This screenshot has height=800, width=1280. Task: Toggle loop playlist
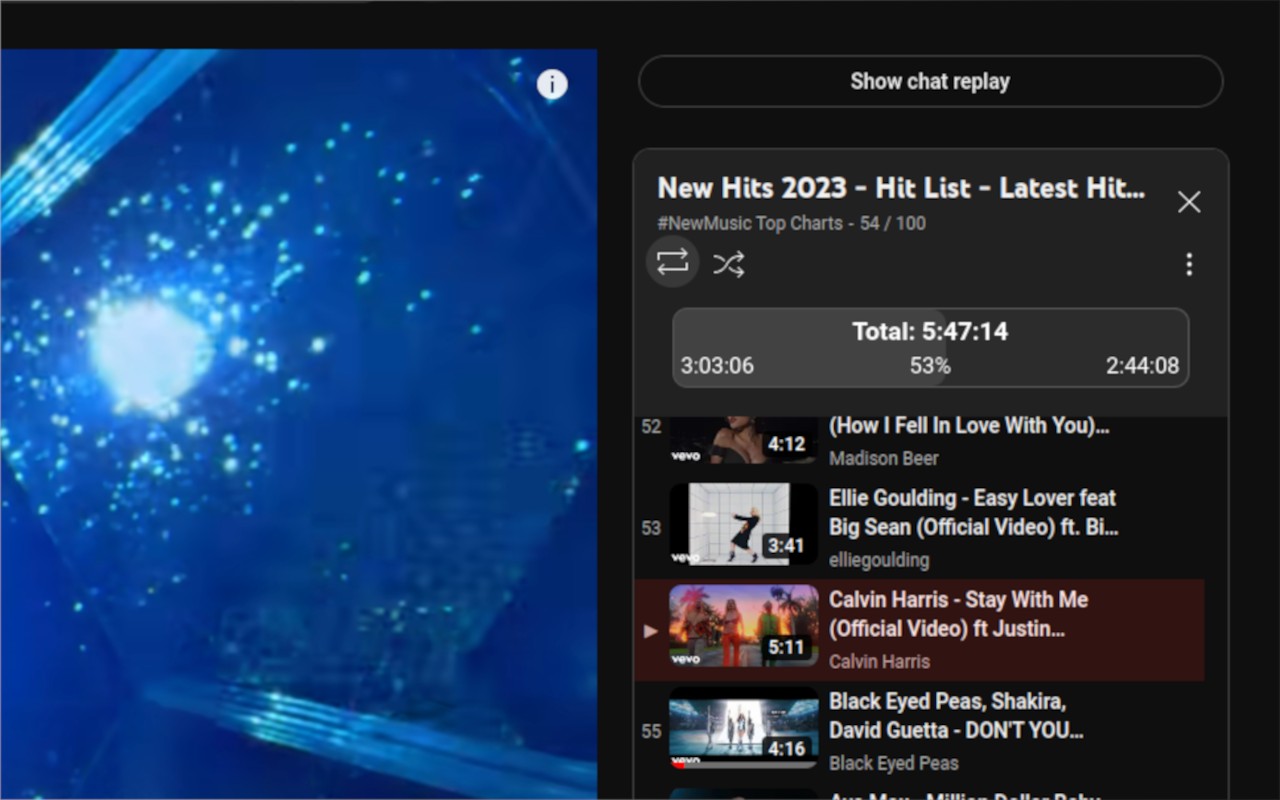click(x=672, y=262)
